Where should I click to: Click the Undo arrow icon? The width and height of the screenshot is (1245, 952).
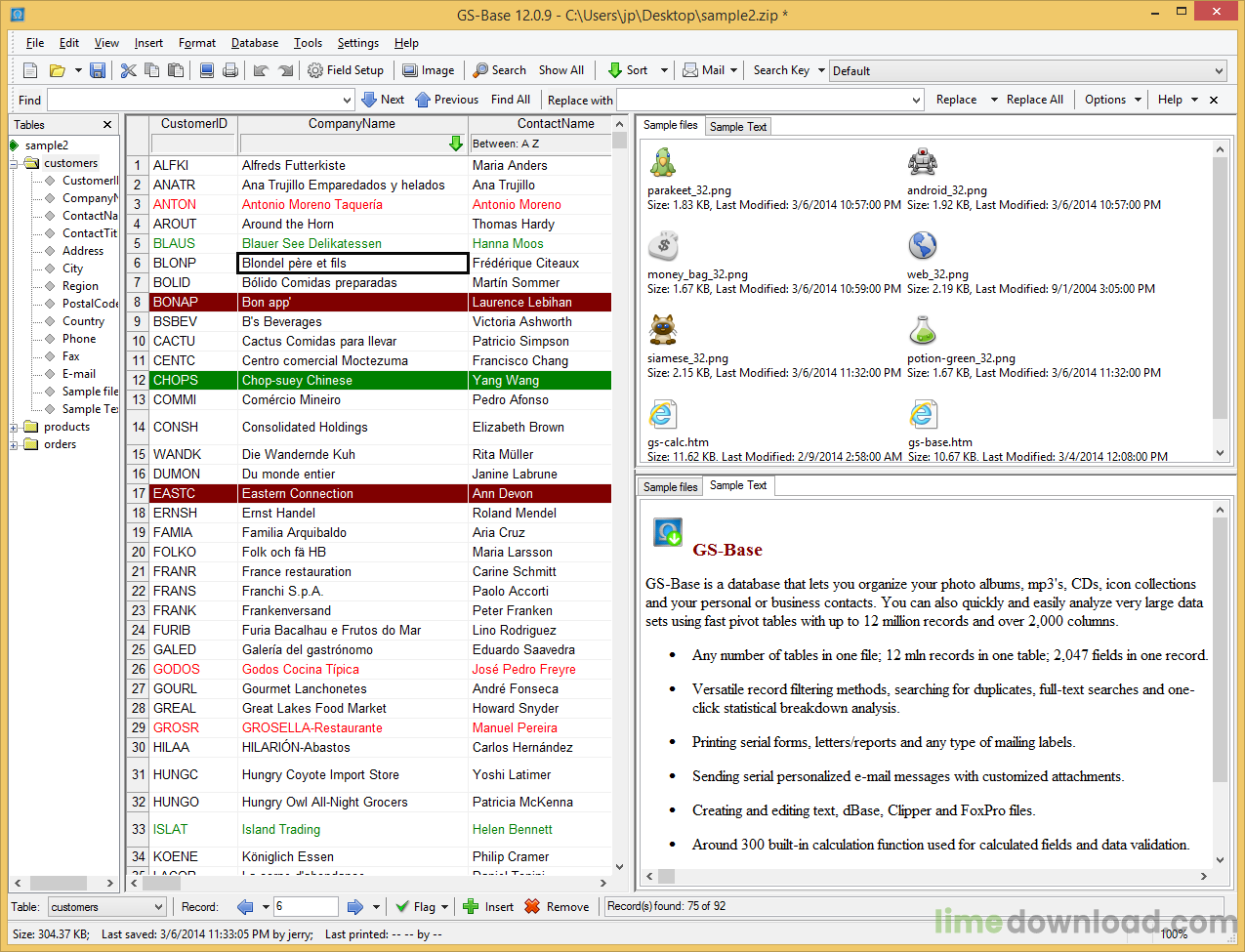261,70
